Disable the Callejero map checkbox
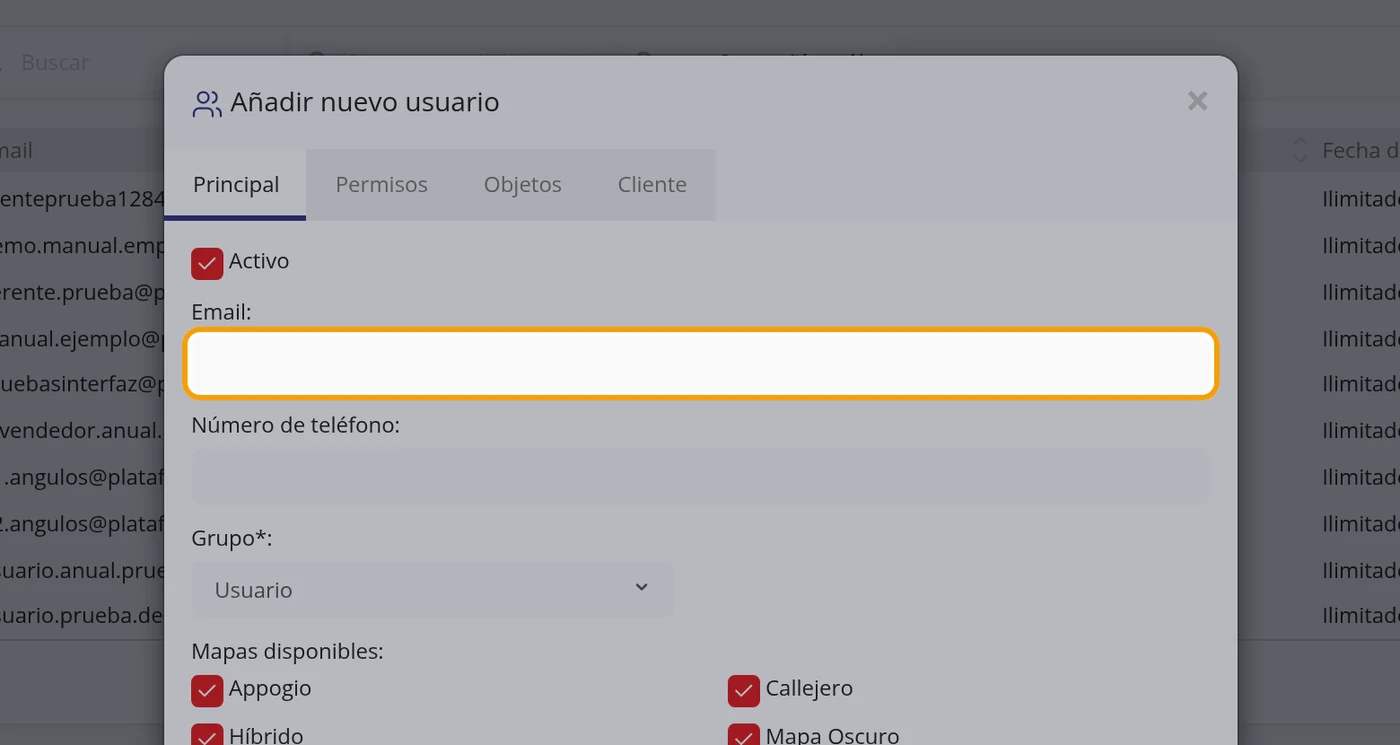Screen dimensions: 1400x745 tap(744, 690)
